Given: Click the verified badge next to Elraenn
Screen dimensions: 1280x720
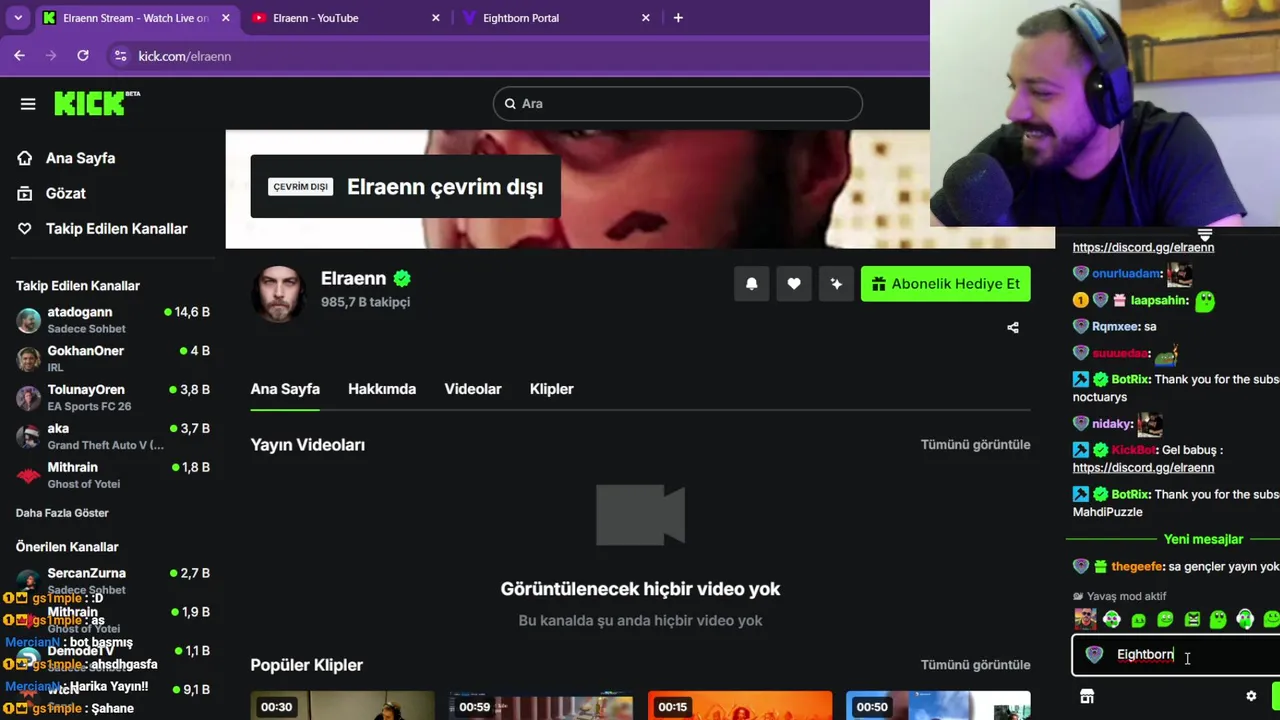Looking at the screenshot, I should point(402,279).
